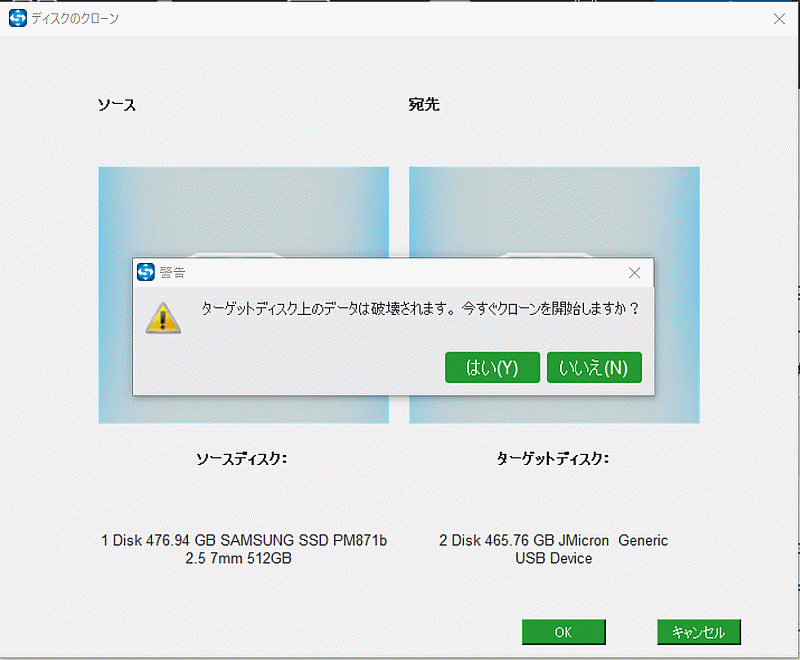Click OK in the ディスクのクローン window
This screenshot has width=800, height=660.
(x=563, y=632)
